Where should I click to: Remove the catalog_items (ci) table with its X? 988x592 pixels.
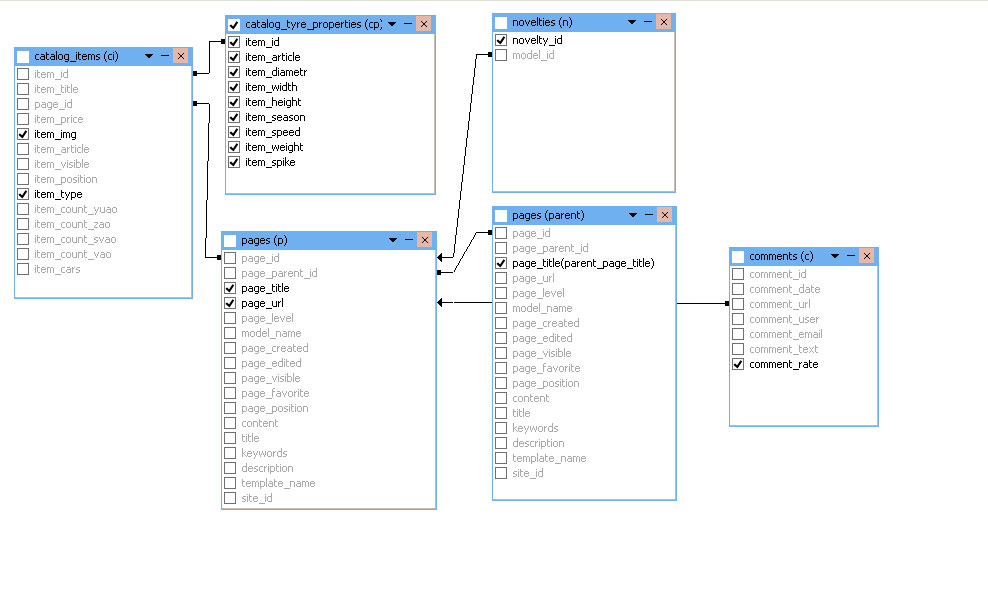point(181,56)
